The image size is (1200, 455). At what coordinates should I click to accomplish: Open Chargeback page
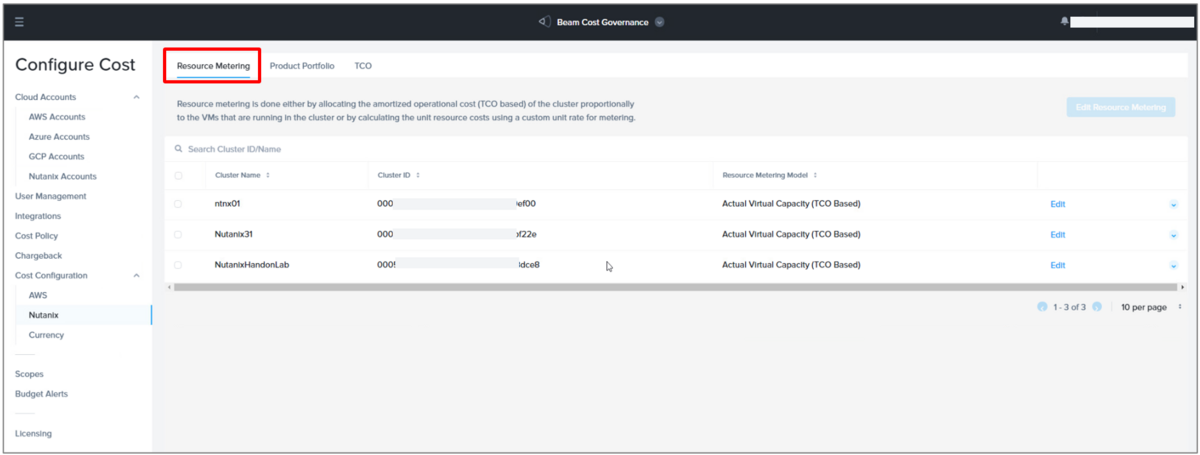click(x=38, y=256)
